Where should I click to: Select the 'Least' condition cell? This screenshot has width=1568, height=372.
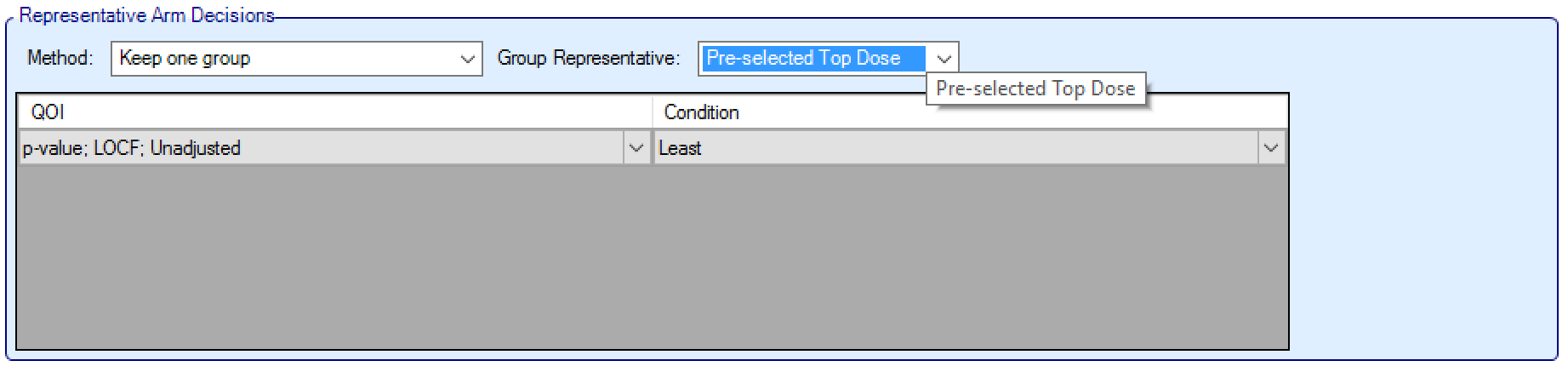(x=680, y=148)
